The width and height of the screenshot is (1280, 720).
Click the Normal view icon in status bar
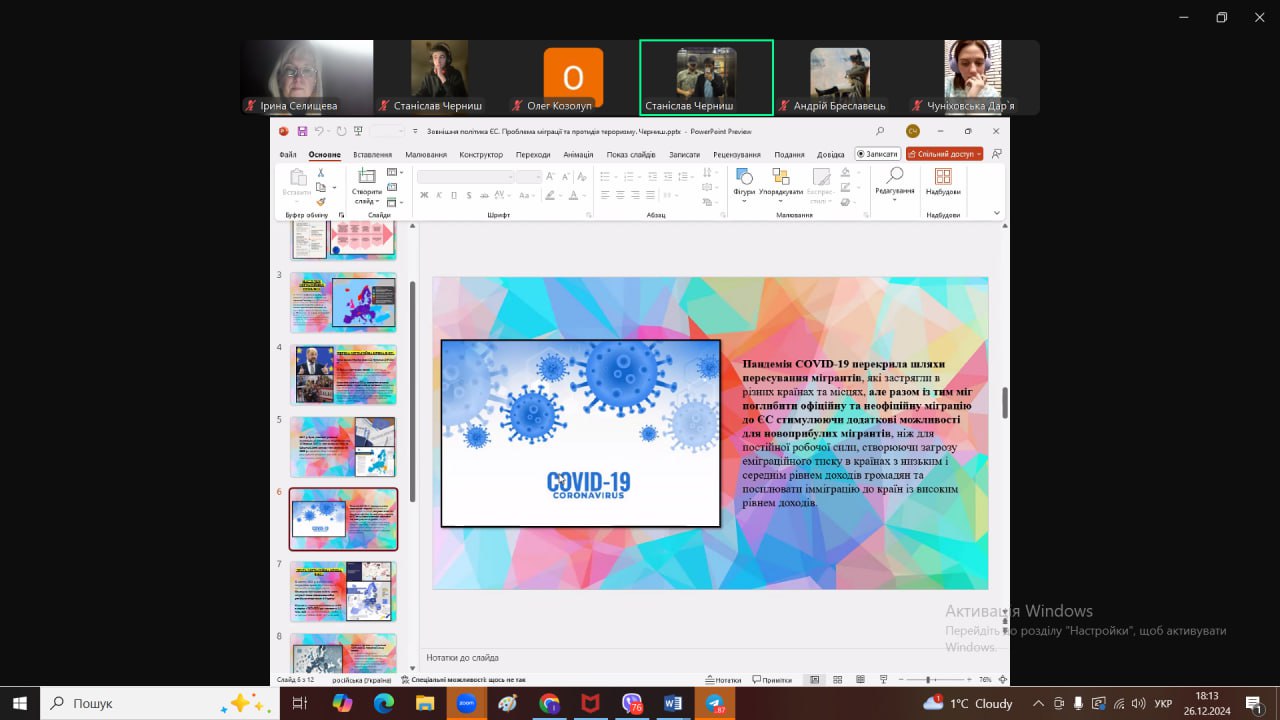(814, 680)
